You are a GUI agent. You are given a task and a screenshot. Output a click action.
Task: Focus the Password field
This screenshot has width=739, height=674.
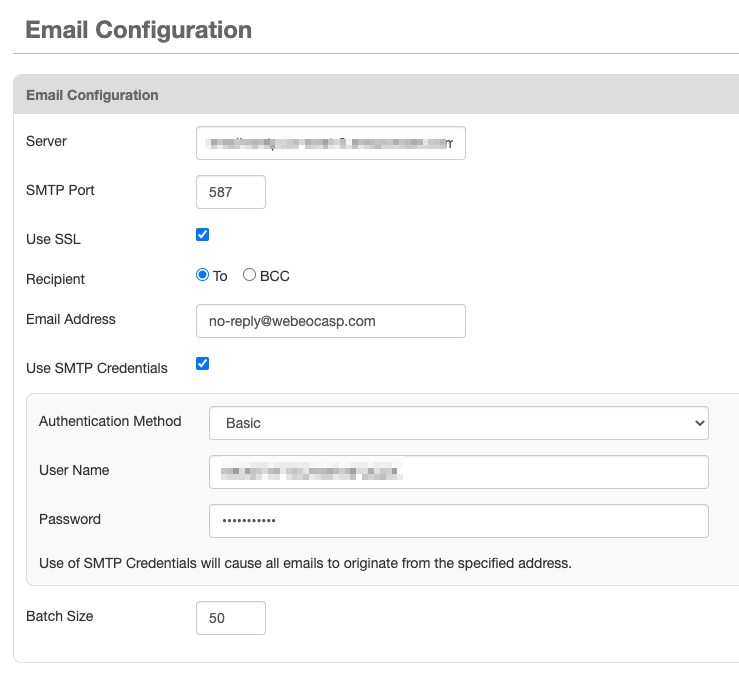458,521
